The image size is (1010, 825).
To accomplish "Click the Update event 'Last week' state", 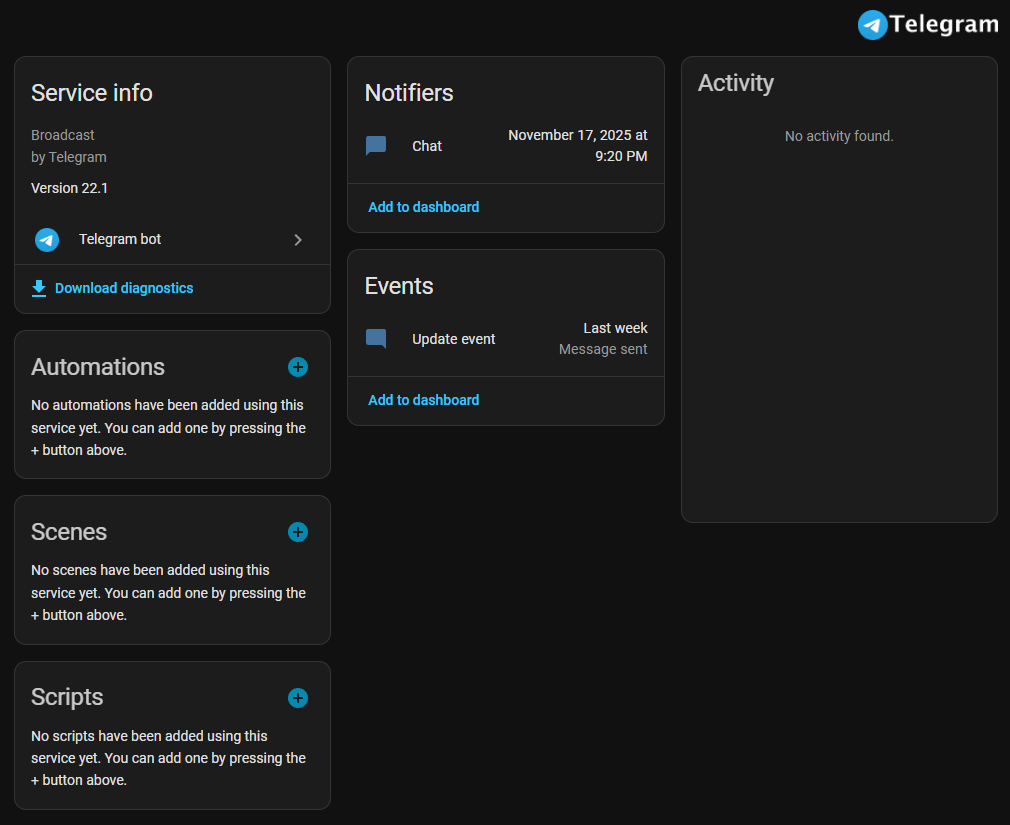I will coord(615,328).
